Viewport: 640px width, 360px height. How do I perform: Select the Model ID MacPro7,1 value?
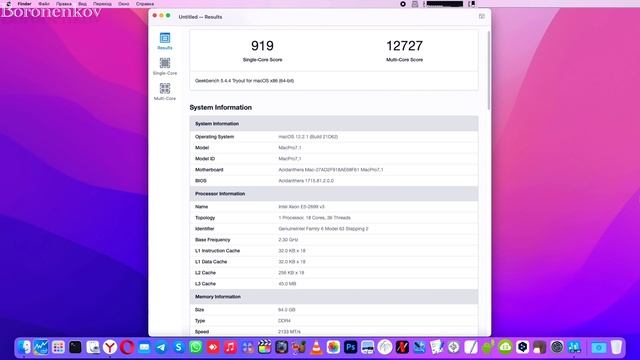(290, 159)
